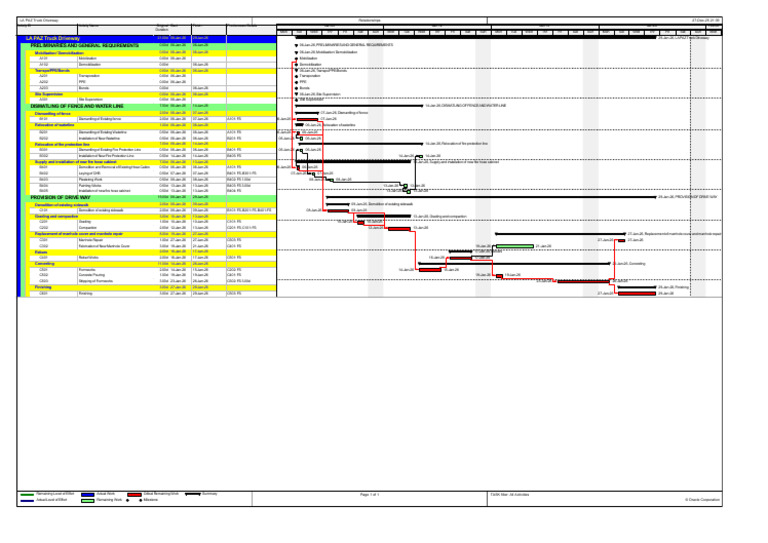Click the Compaction activity name cell
The height and width of the screenshot is (543, 768).
[x=88, y=228]
